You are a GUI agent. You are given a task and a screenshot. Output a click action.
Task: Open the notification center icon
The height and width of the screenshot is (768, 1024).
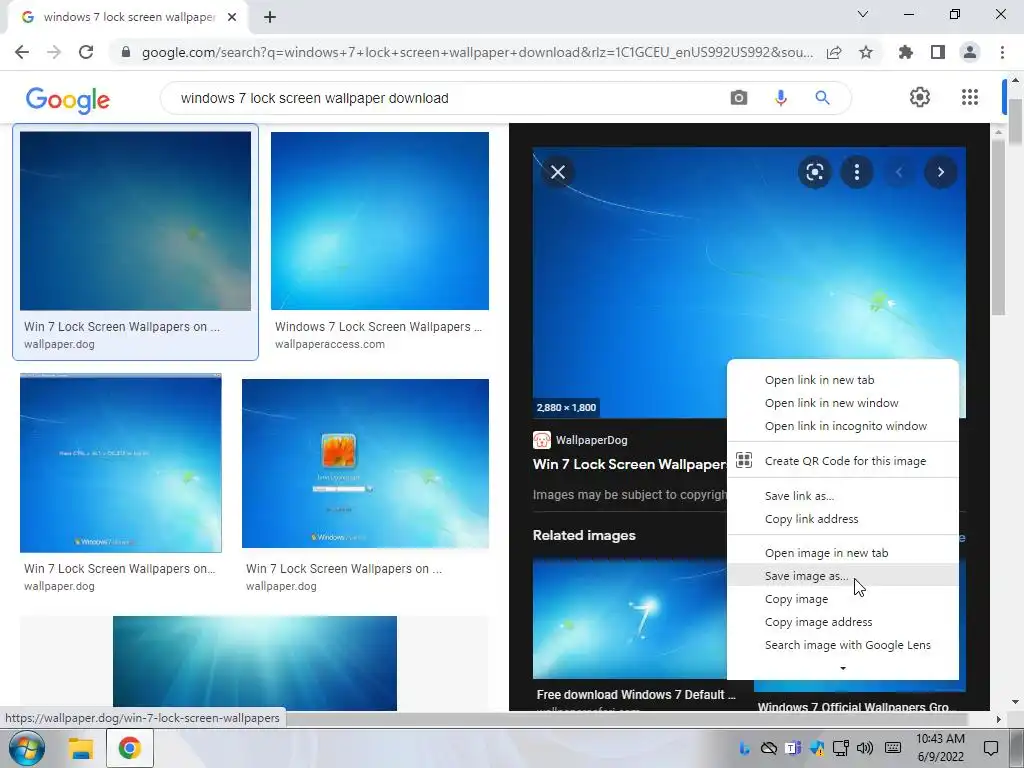coord(991,748)
